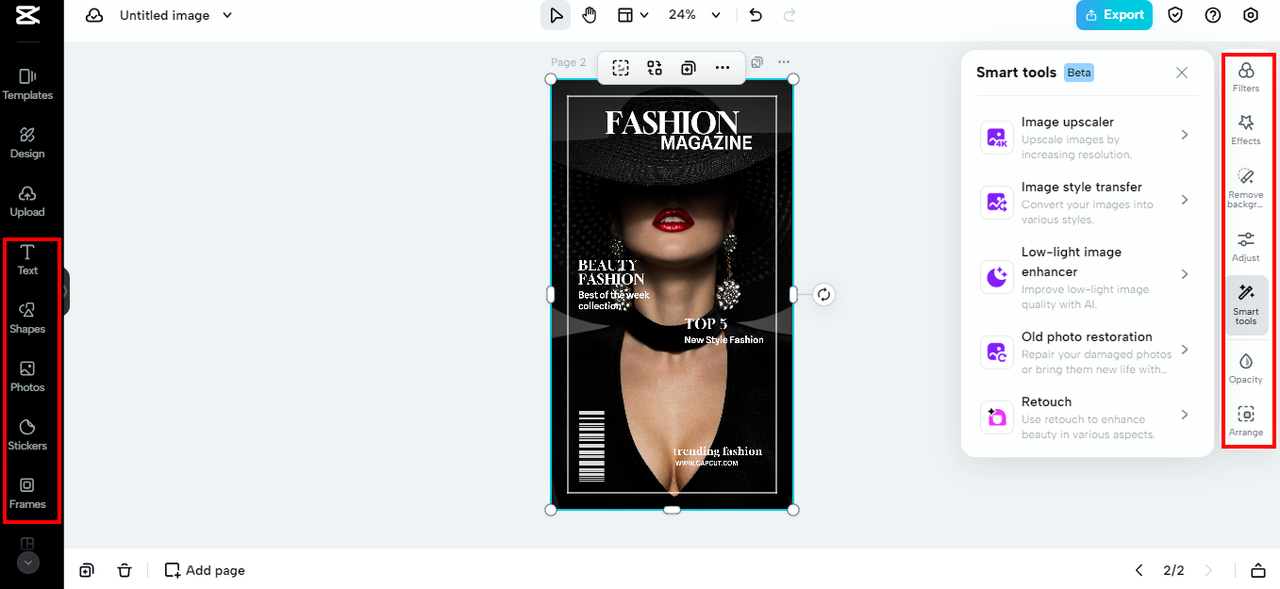Click the down chevron at bottom of sidebar

[x=28, y=563]
